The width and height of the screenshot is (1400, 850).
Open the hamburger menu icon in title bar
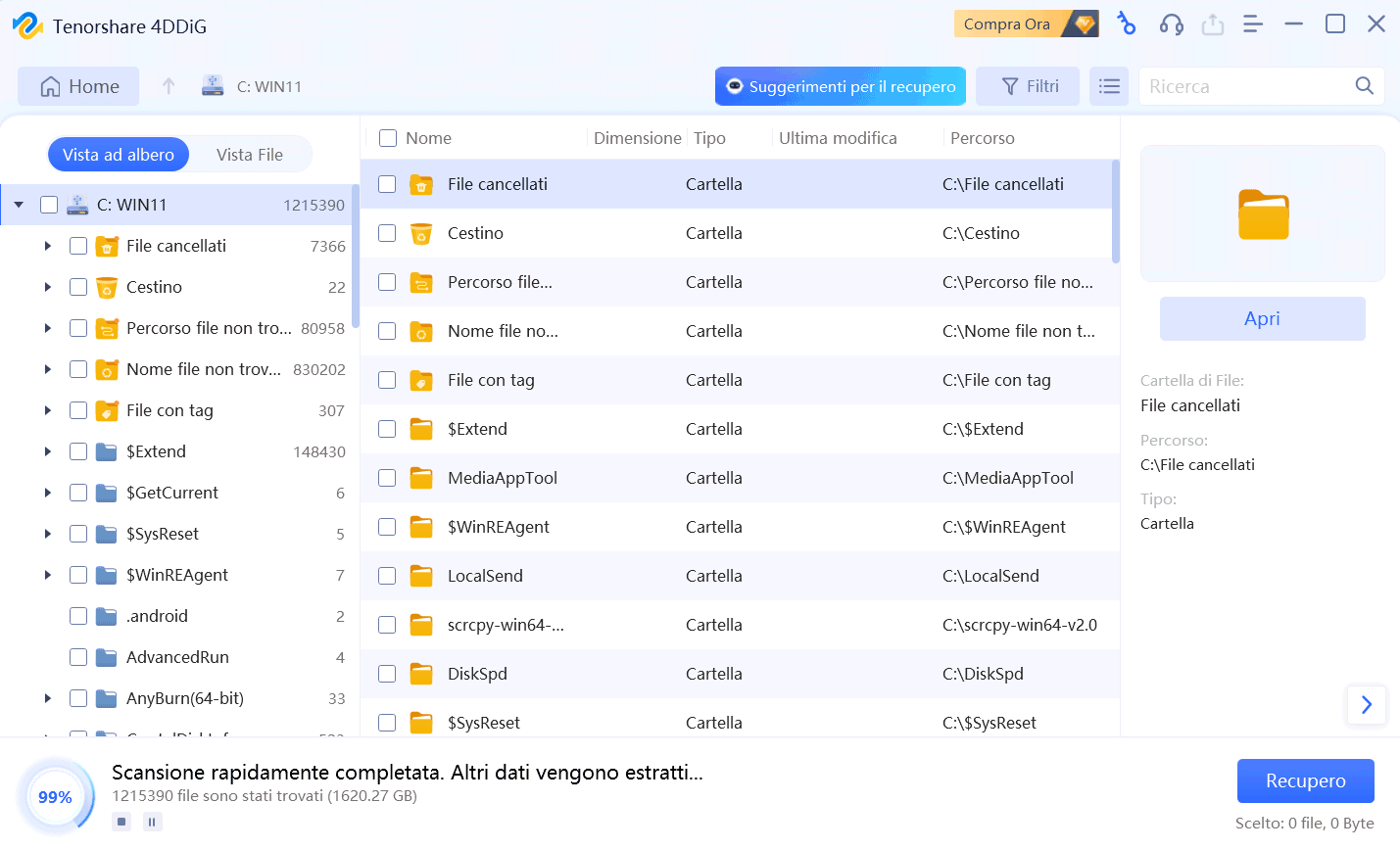[x=1252, y=24]
